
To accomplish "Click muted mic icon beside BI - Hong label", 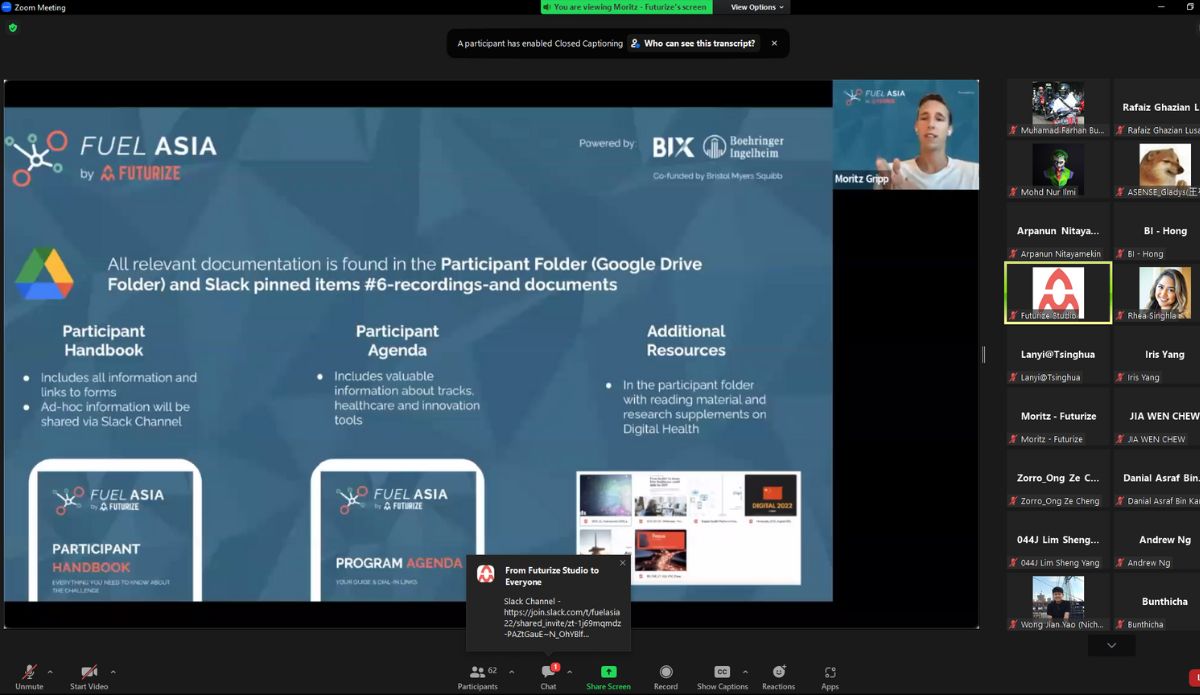I will [x=1121, y=254].
